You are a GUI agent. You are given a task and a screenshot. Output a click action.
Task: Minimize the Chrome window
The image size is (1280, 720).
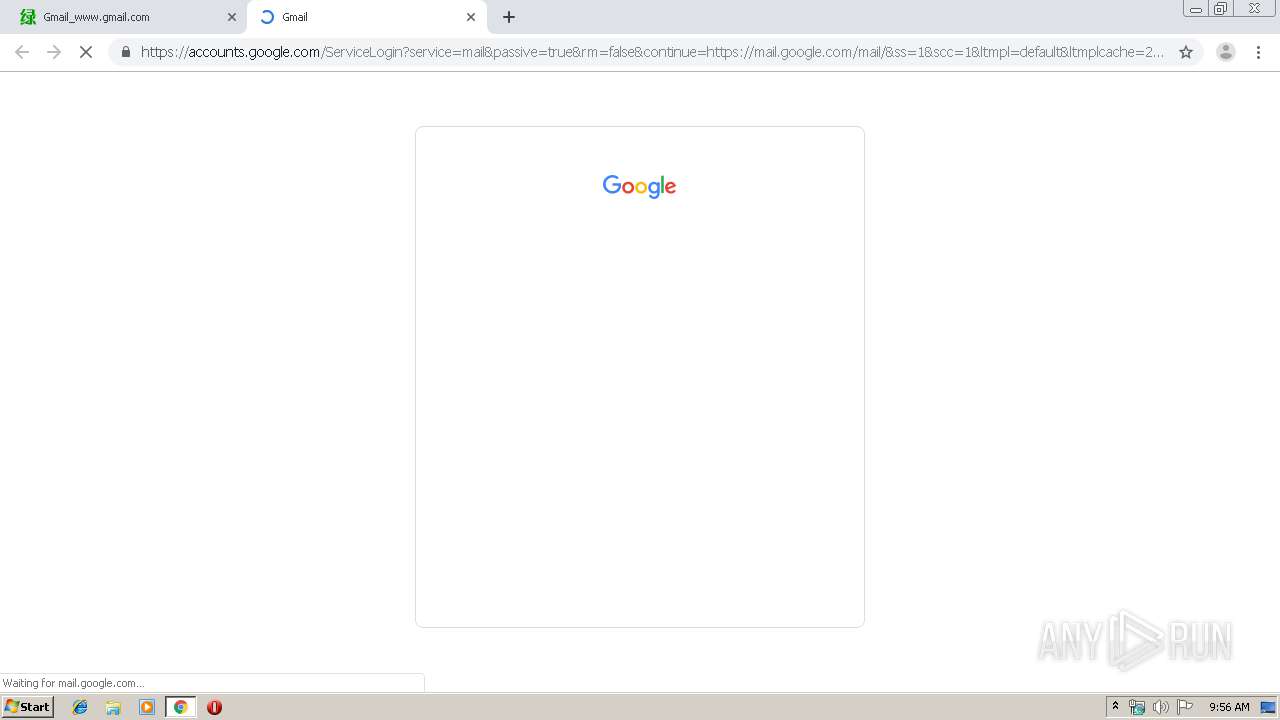point(1196,9)
